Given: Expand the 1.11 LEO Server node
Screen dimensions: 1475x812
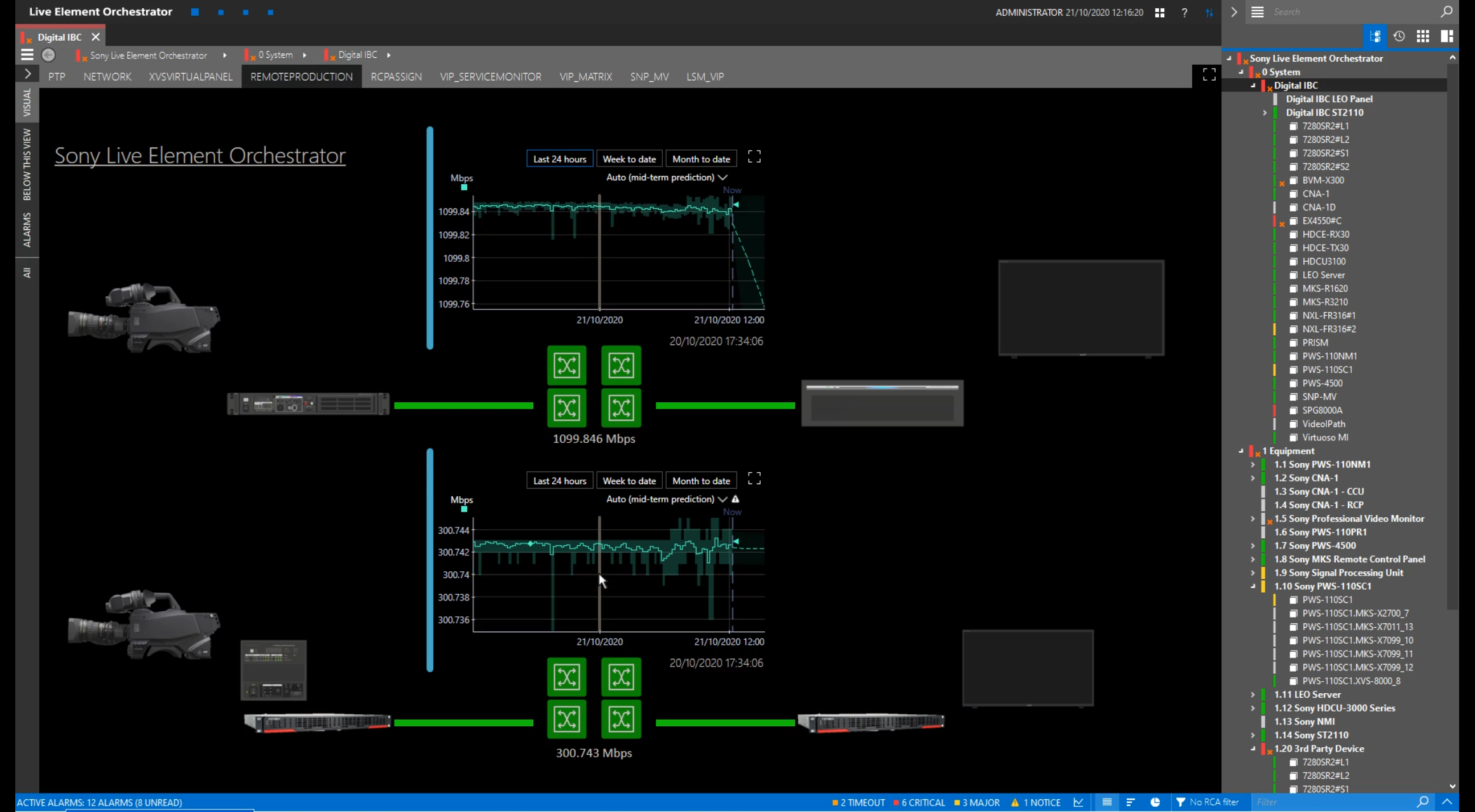Looking at the screenshot, I should [x=1253, y=694].
